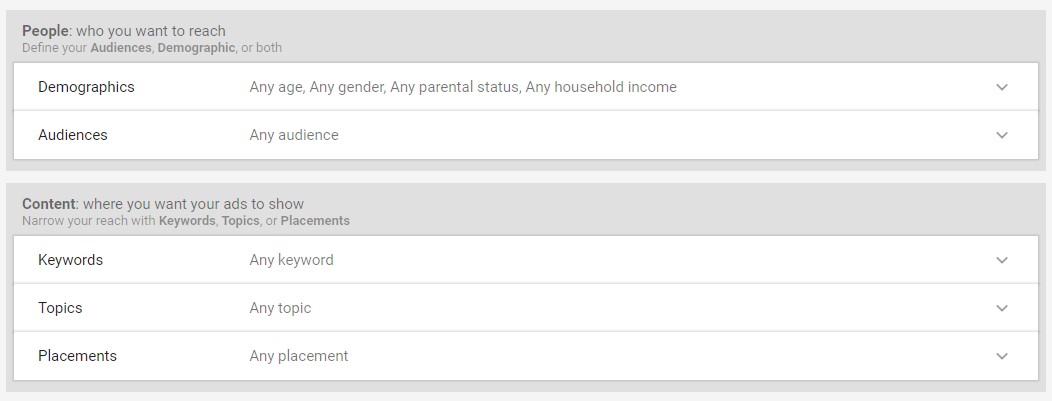Click the Keywords row label
This screenshot has width=1052, height=401.
(70, 260)
